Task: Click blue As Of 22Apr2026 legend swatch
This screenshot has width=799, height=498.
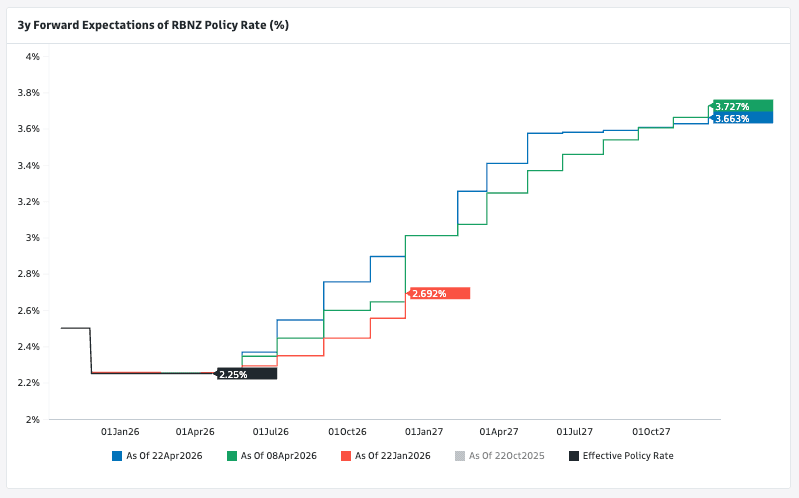Action: 116,456
